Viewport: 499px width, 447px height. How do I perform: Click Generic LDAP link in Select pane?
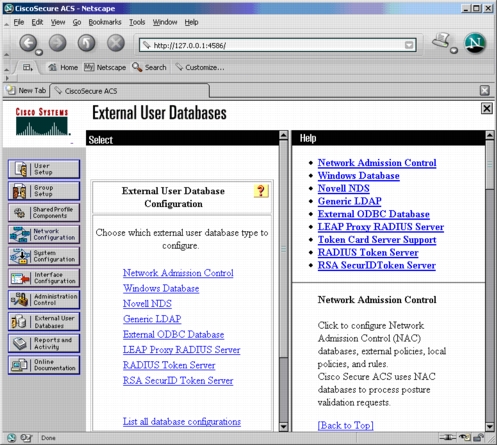click(x=152, y=320)
